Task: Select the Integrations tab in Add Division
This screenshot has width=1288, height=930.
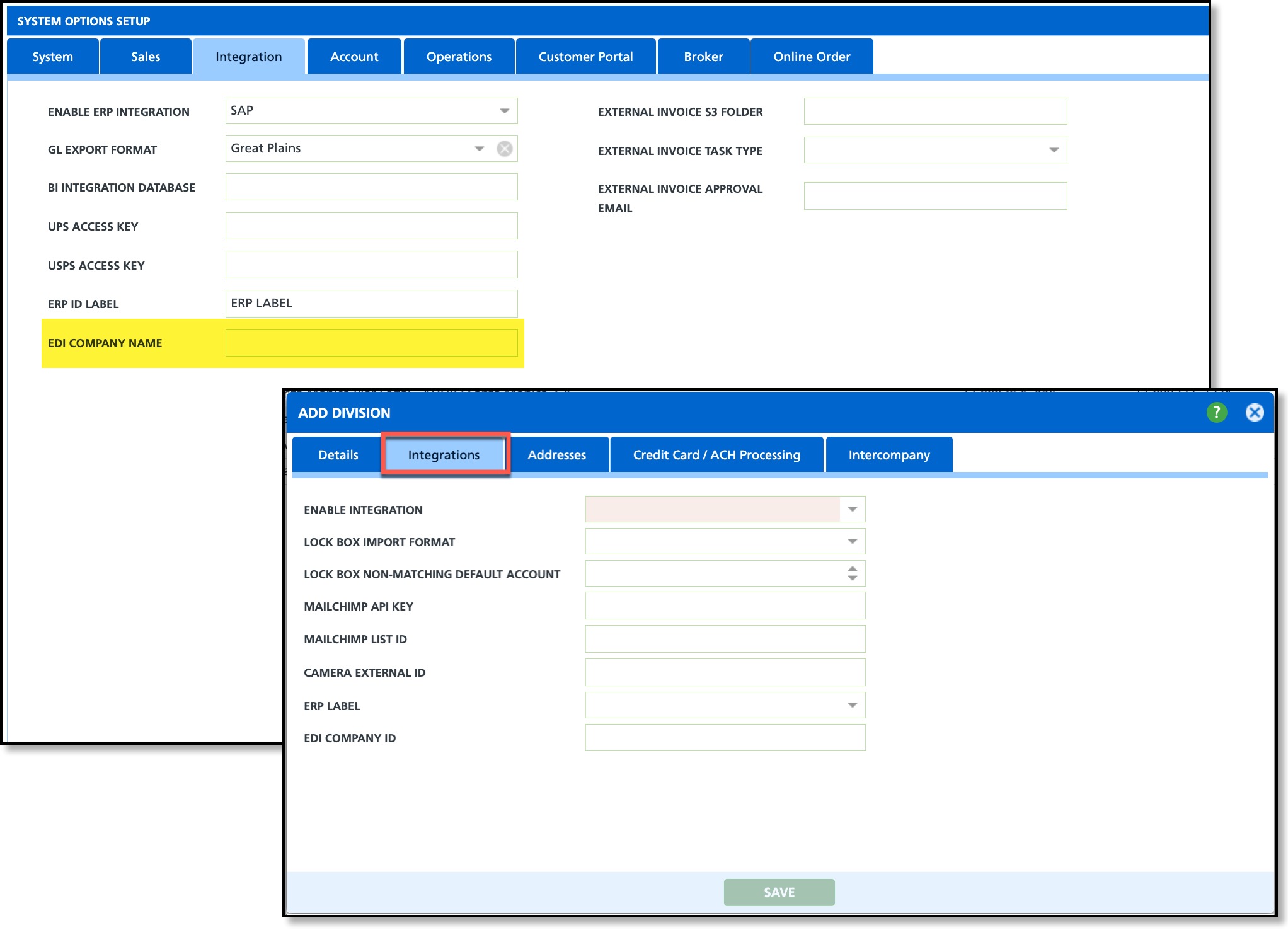Action: 444,455
